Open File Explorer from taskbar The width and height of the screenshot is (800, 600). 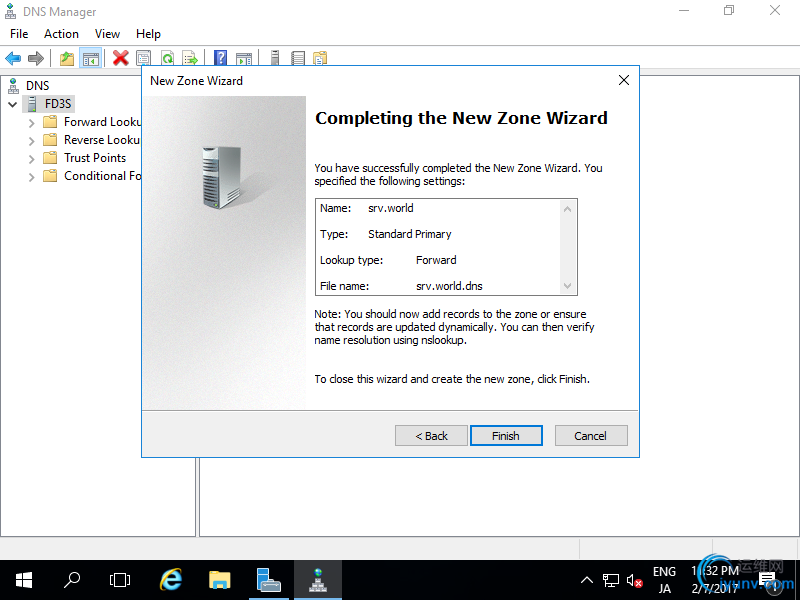(x=220, y=580)
